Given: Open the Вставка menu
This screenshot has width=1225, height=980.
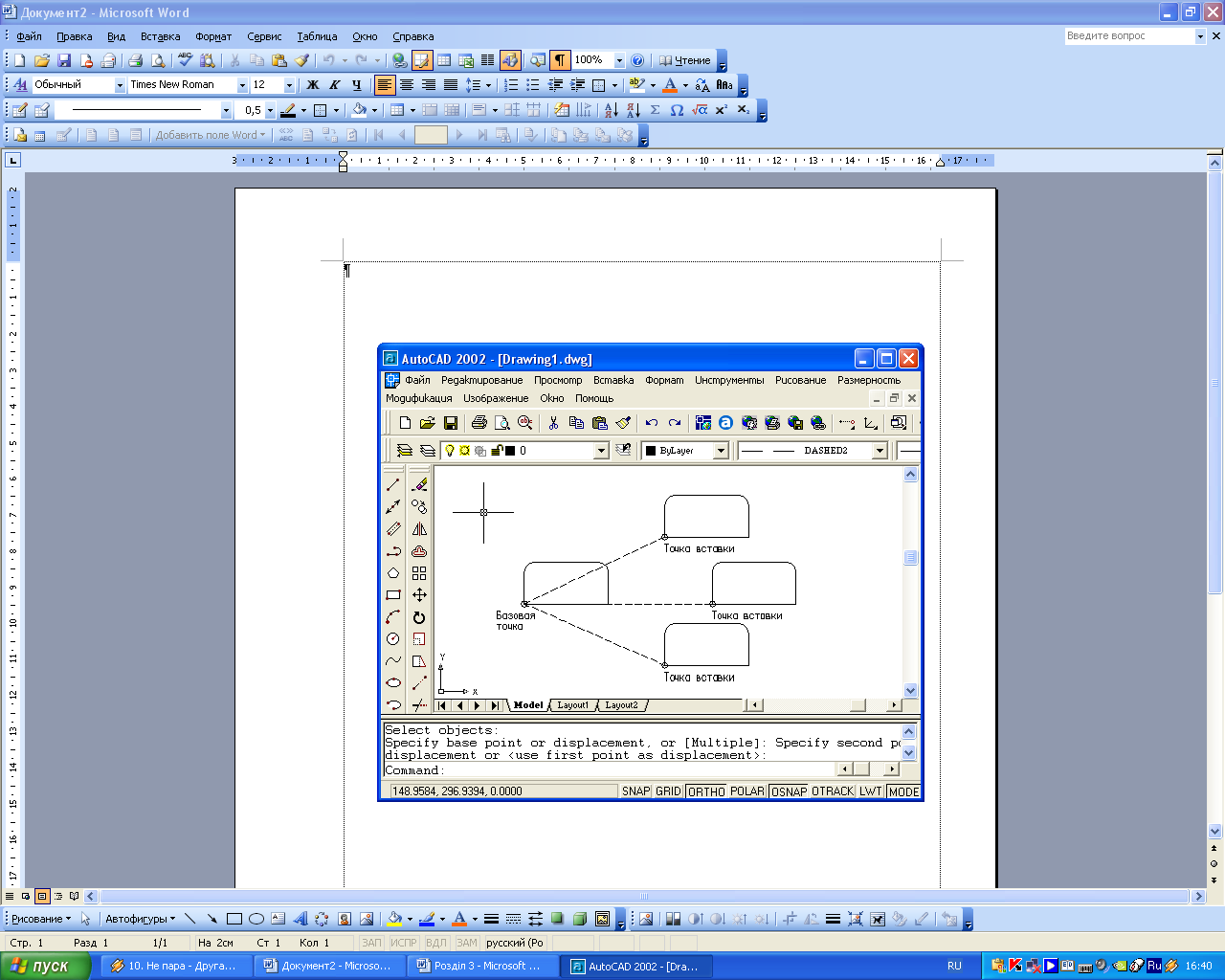Looking at the screenshot, I should click(160, 36).
